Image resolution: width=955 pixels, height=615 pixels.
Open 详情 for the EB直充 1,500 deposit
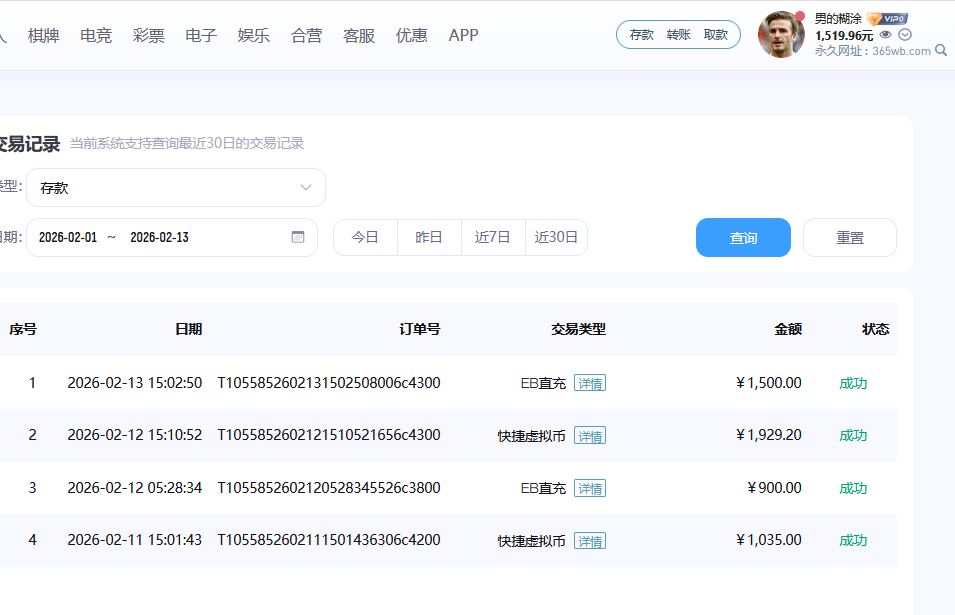click(x=589, y=382)
